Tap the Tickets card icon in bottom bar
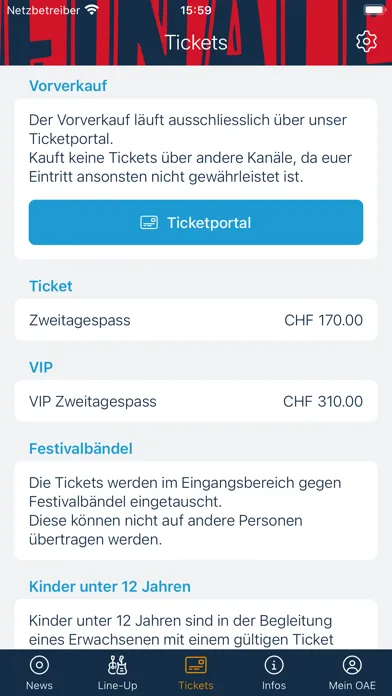Viewport: 392px width, 696px height. coord(196,665)
